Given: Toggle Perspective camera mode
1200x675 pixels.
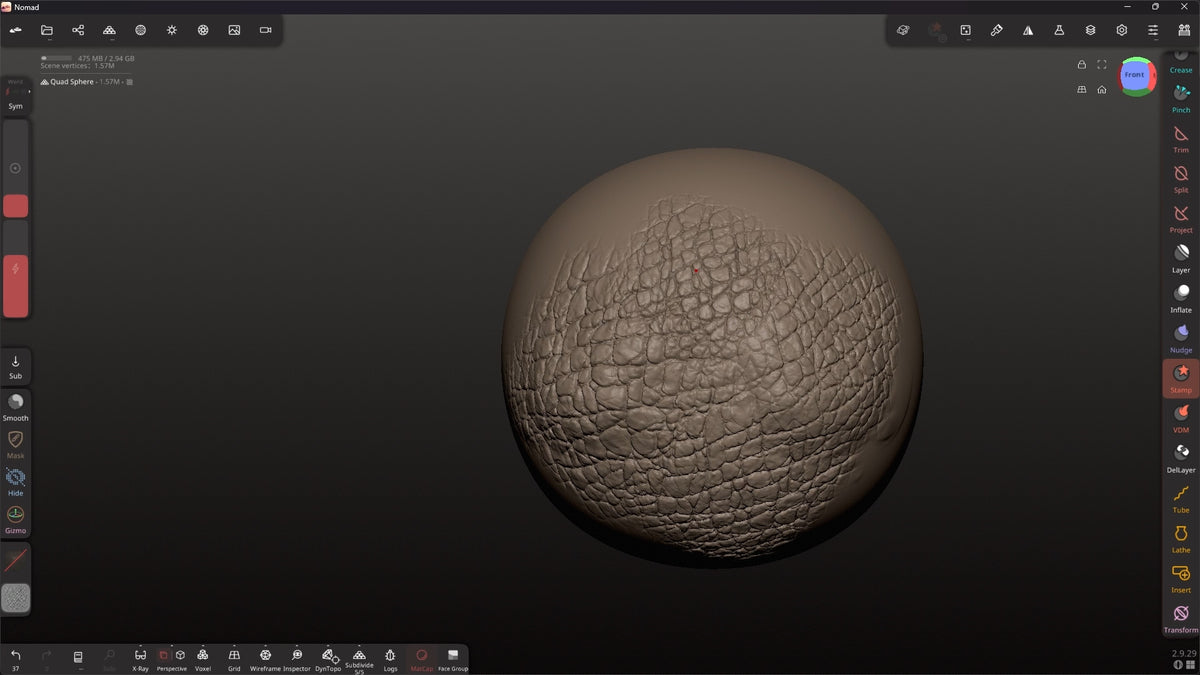Looking at the screenshot, I should [x=171, y=659].
